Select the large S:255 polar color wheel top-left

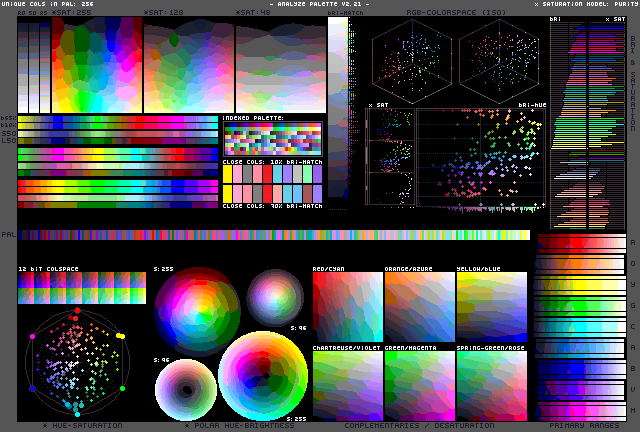197,311
